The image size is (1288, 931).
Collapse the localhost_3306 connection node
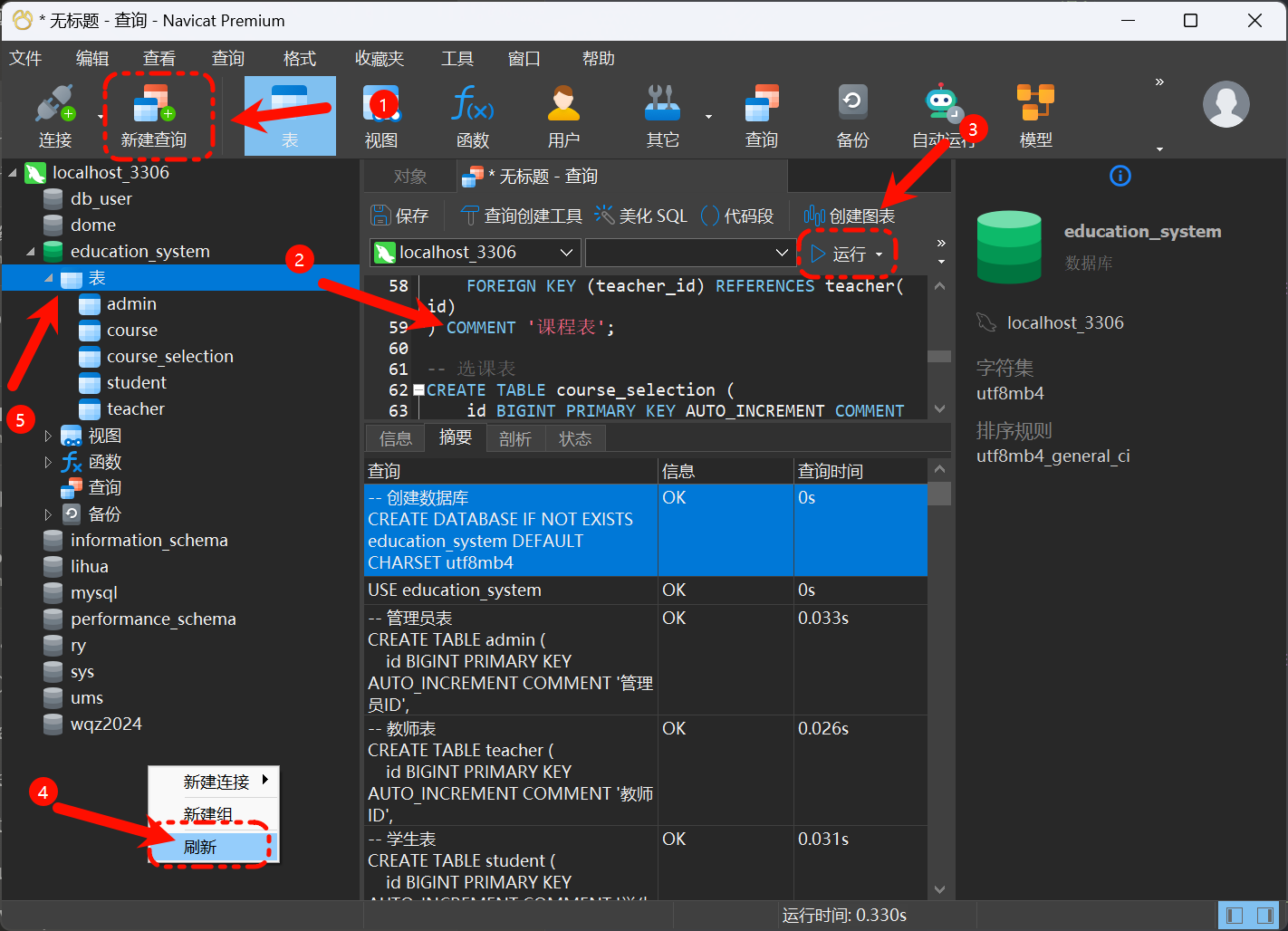pos(13,172)
